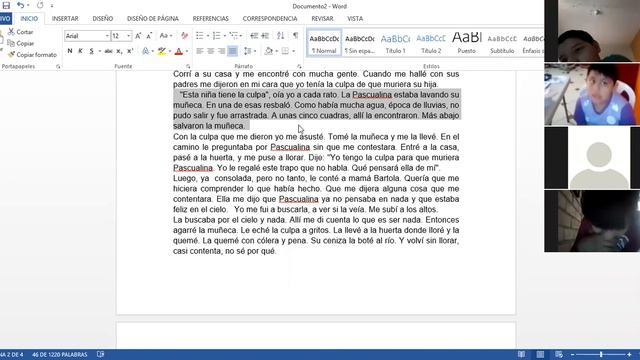Switch to DISEÑO tab
This screenshot has height=360, width=640.
(102, 19)
